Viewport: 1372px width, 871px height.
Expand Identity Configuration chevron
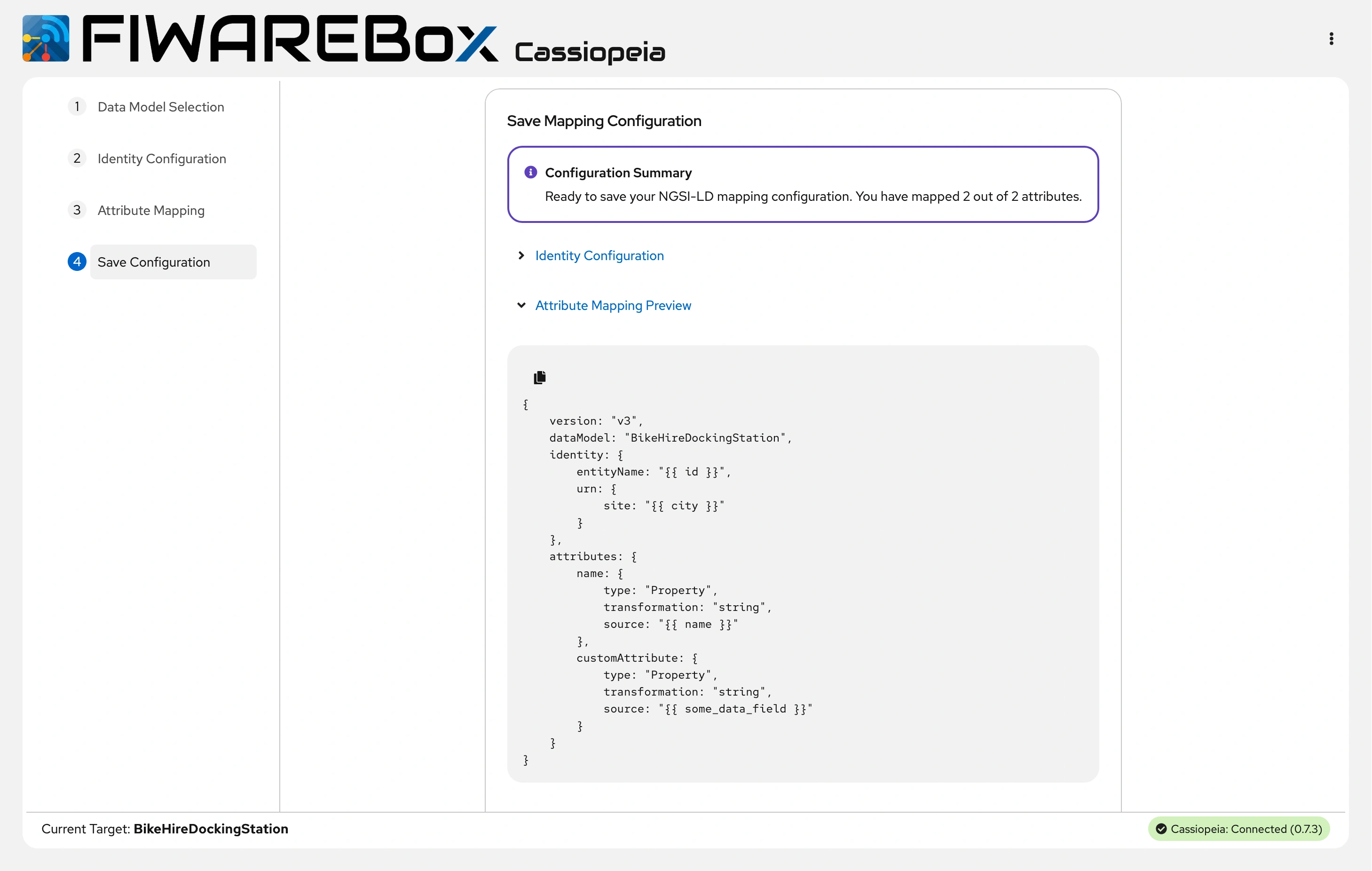(x=521, y=255)
